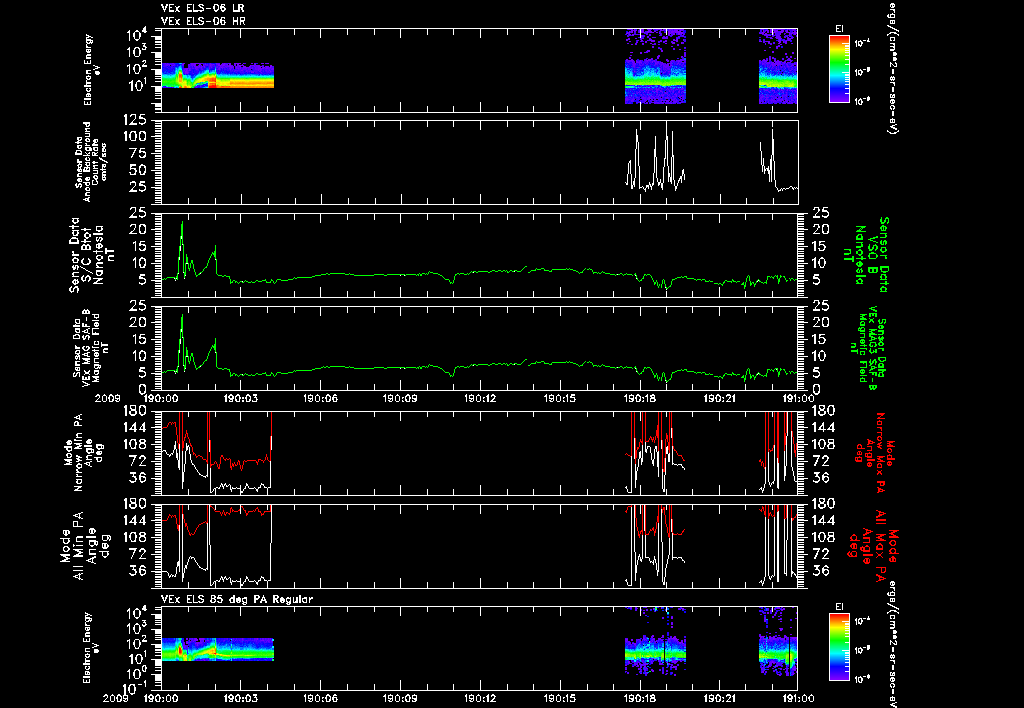Click the "Mode Narrow Min PA Angle" label

pos(82,453)
